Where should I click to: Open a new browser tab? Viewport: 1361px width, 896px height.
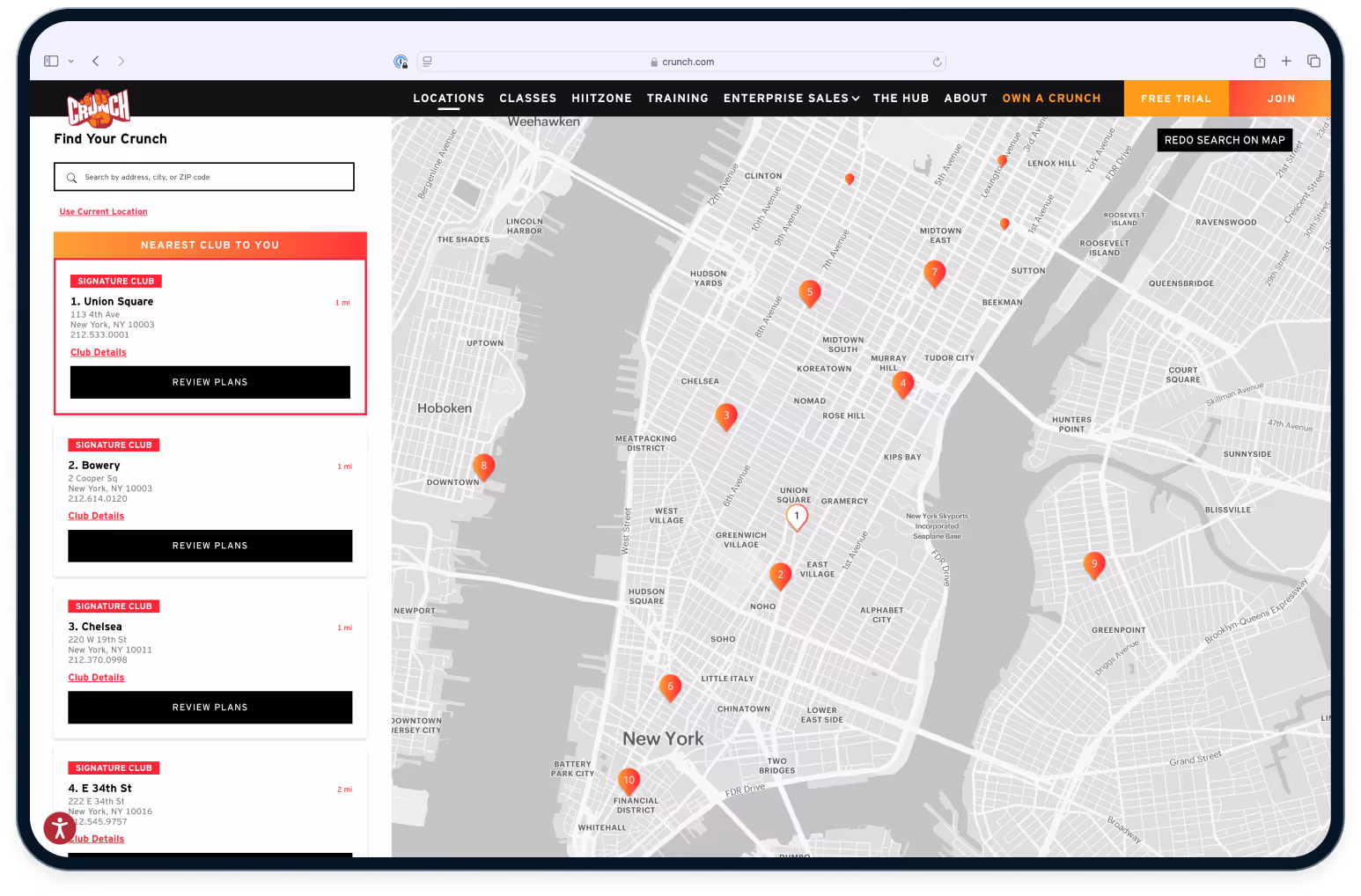coord(1286,61)
